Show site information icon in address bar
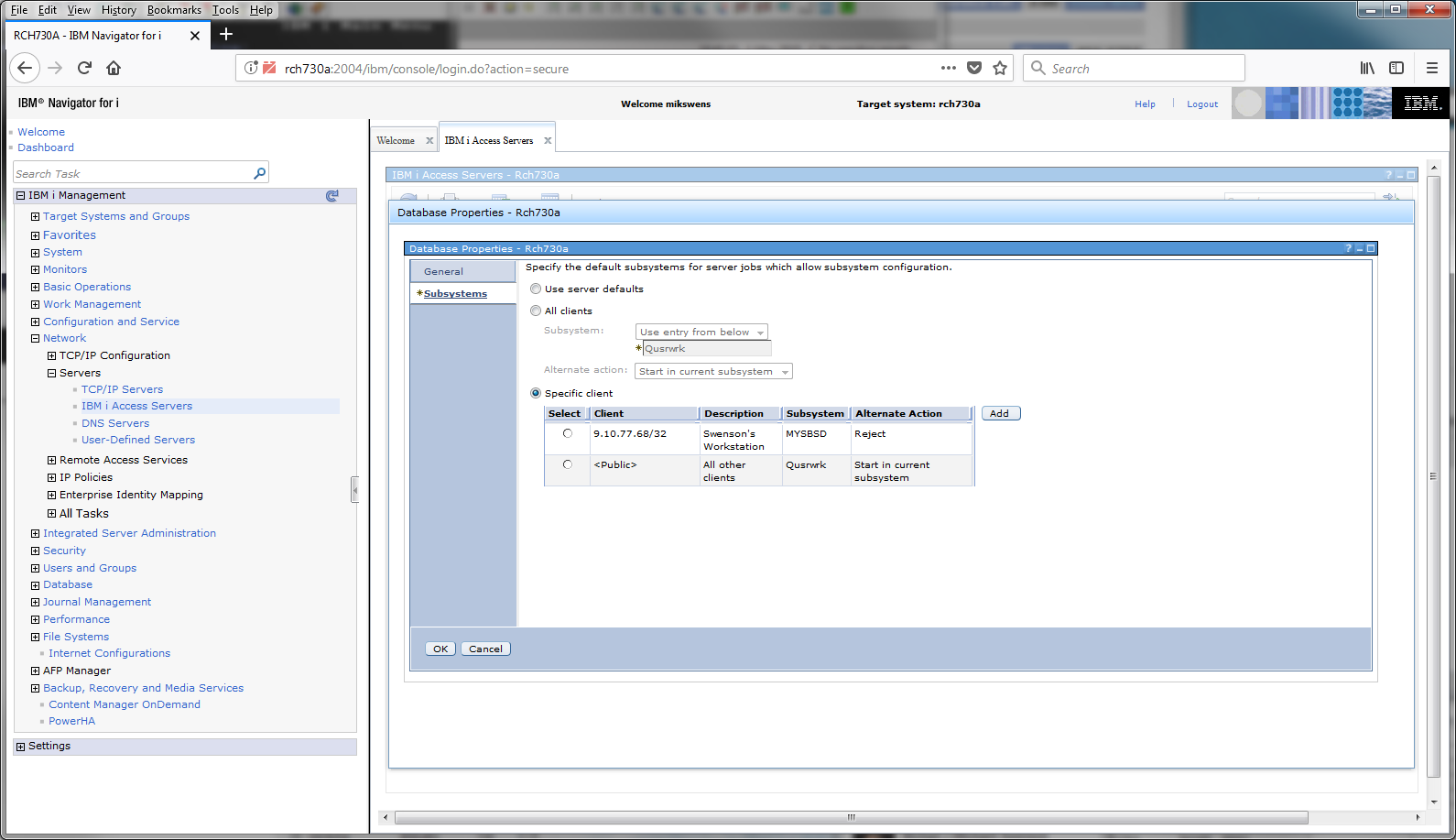The image size is (1456, 840). click(x=251, y=68)
